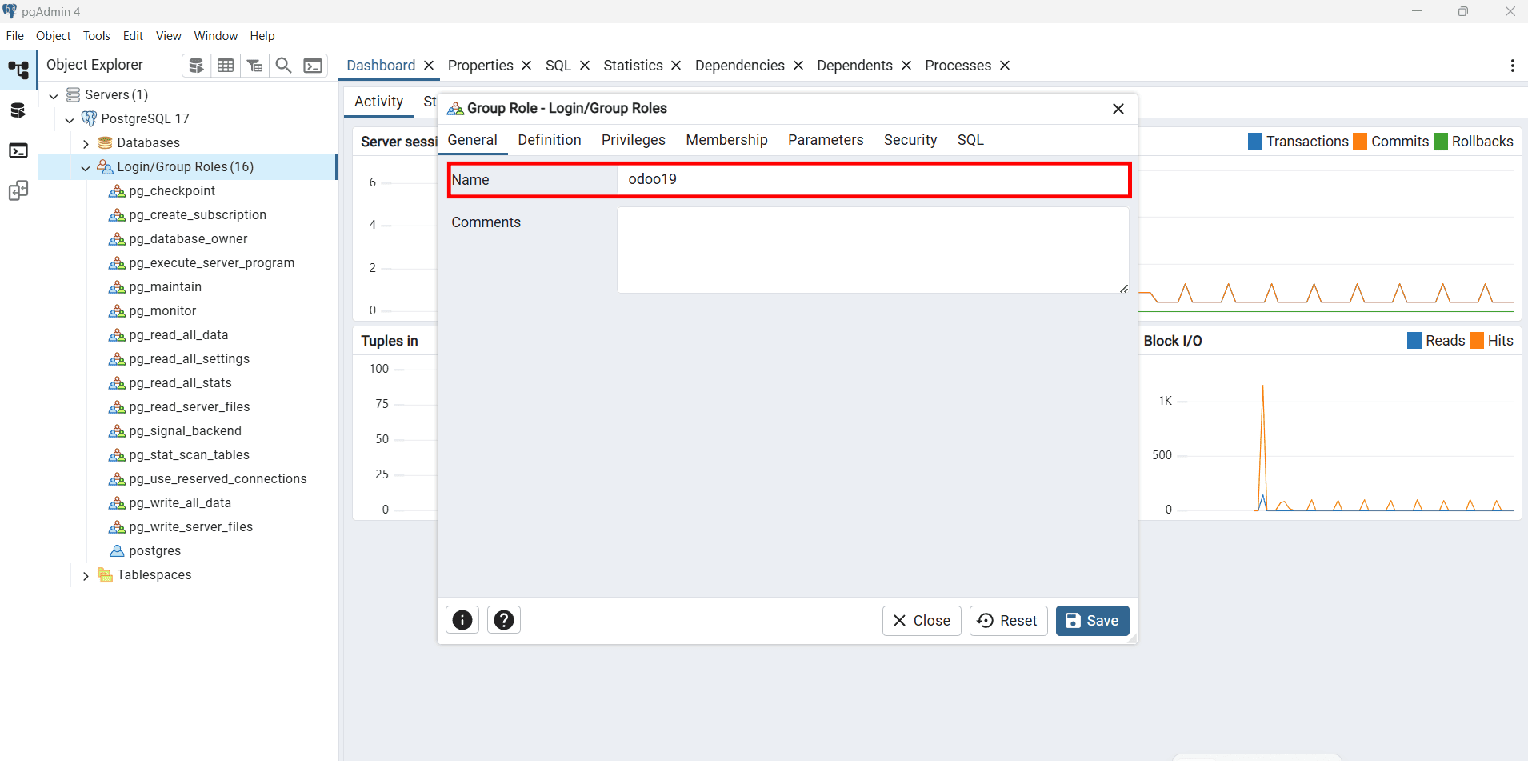Toggle the Hits legend swatch

[1477, 340]
